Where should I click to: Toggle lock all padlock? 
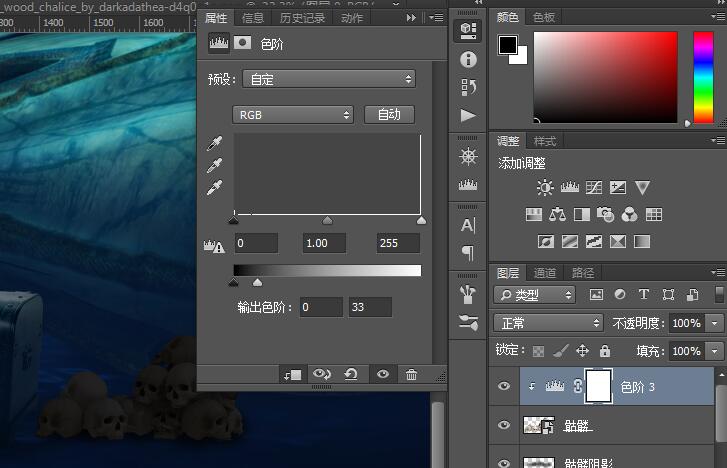click(605, 351)
